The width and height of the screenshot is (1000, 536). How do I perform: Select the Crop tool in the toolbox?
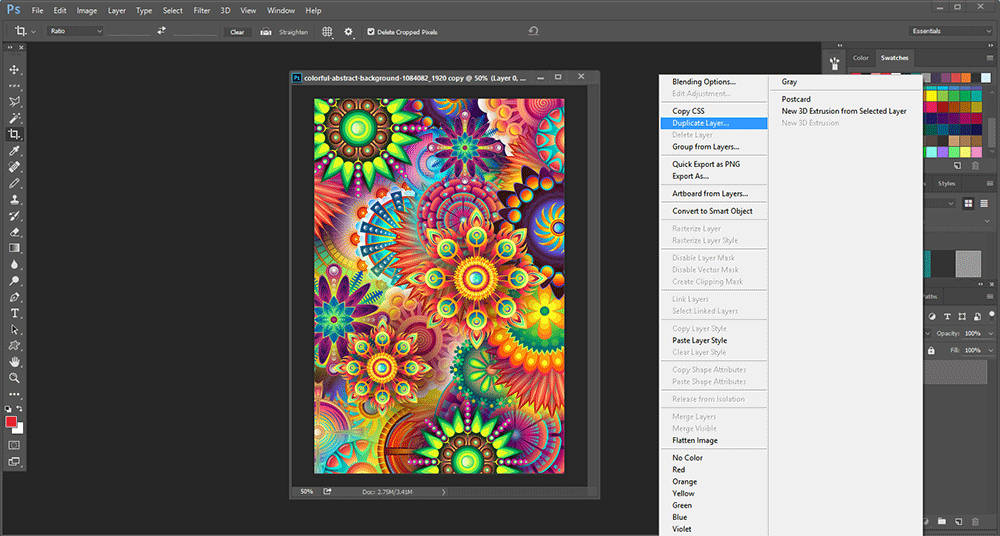coord(14,134)
